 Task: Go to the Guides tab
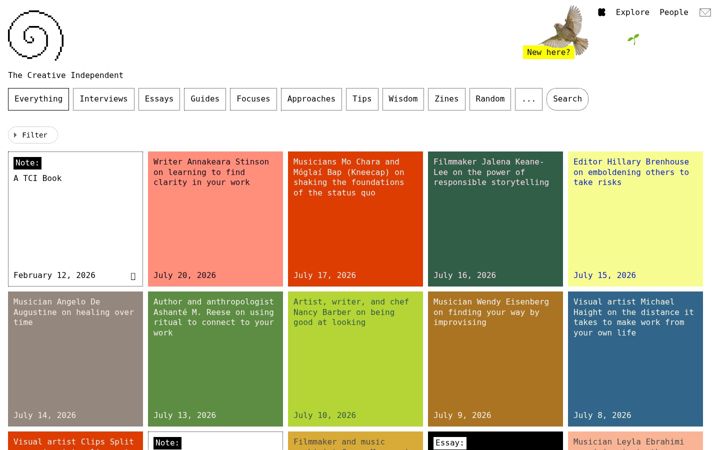click(x=205, y=99)
